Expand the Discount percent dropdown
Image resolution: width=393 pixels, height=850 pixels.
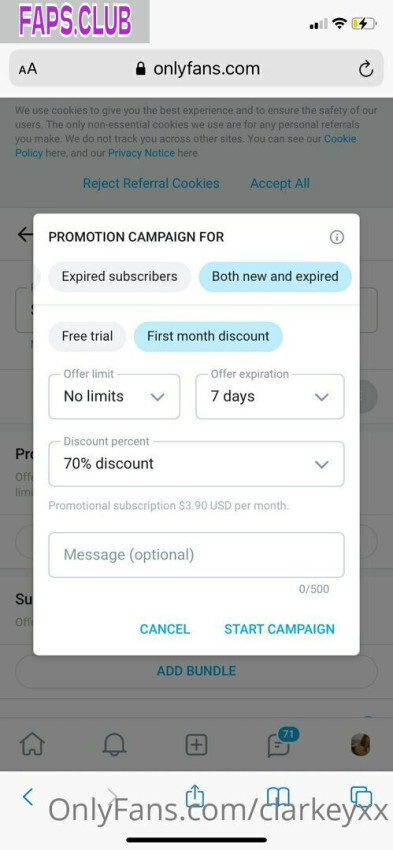click(196, 463)
